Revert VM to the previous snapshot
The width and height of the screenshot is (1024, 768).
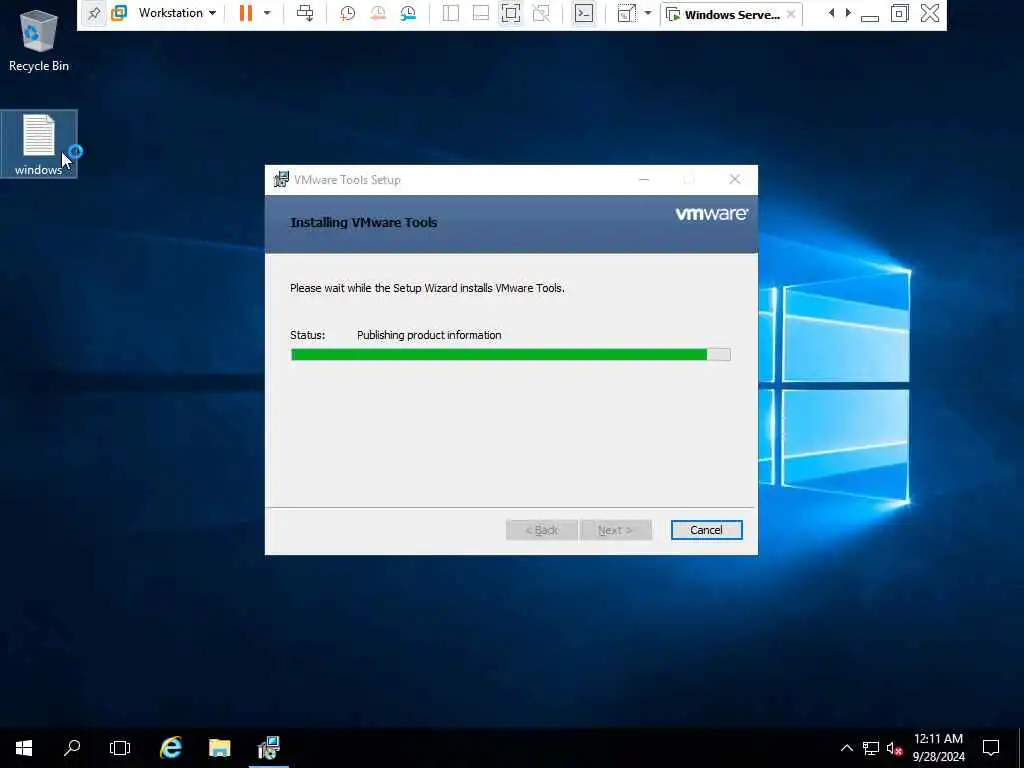pos(377,13)
